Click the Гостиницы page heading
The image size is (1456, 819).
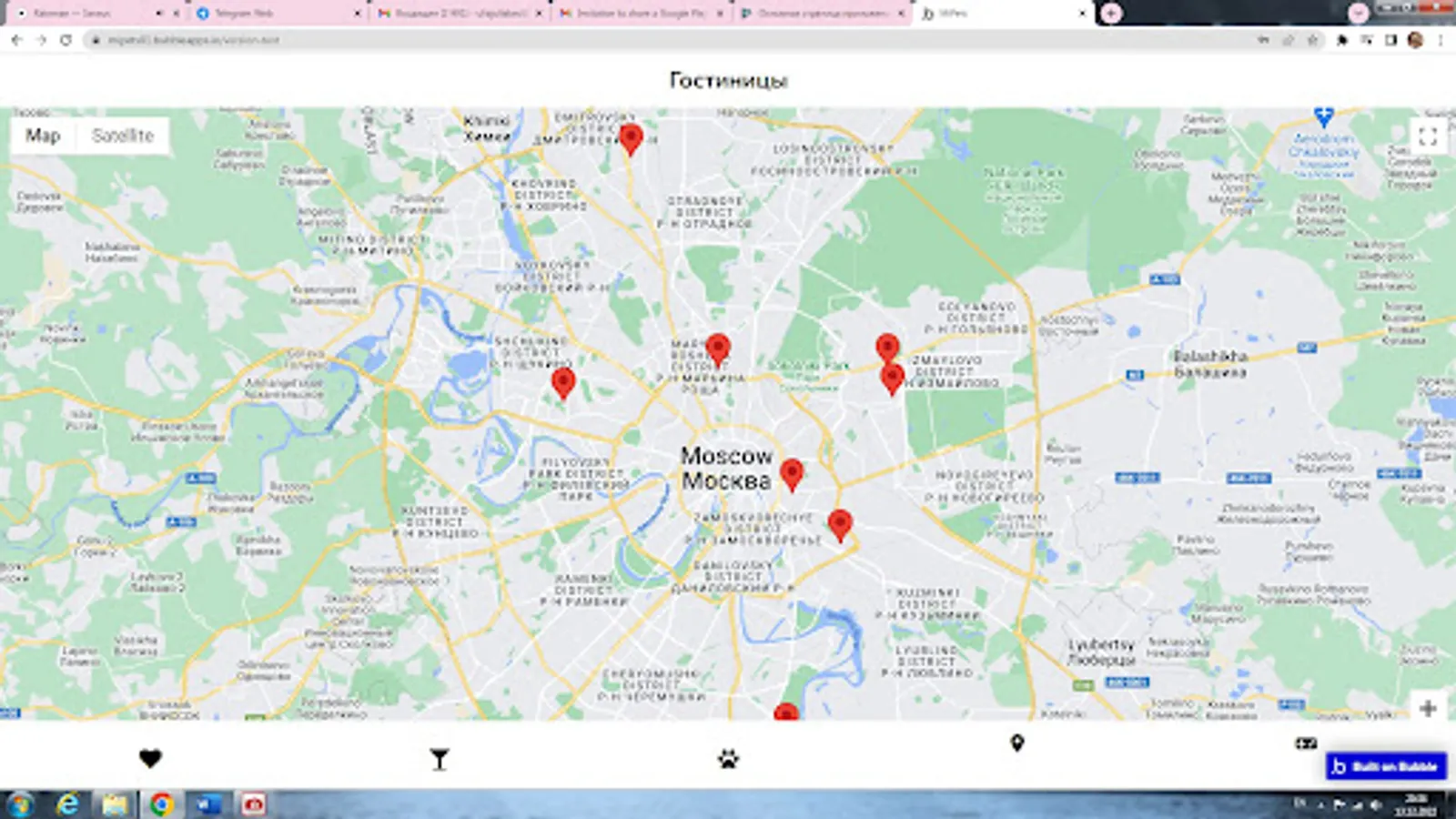click(x=728, y=80)
